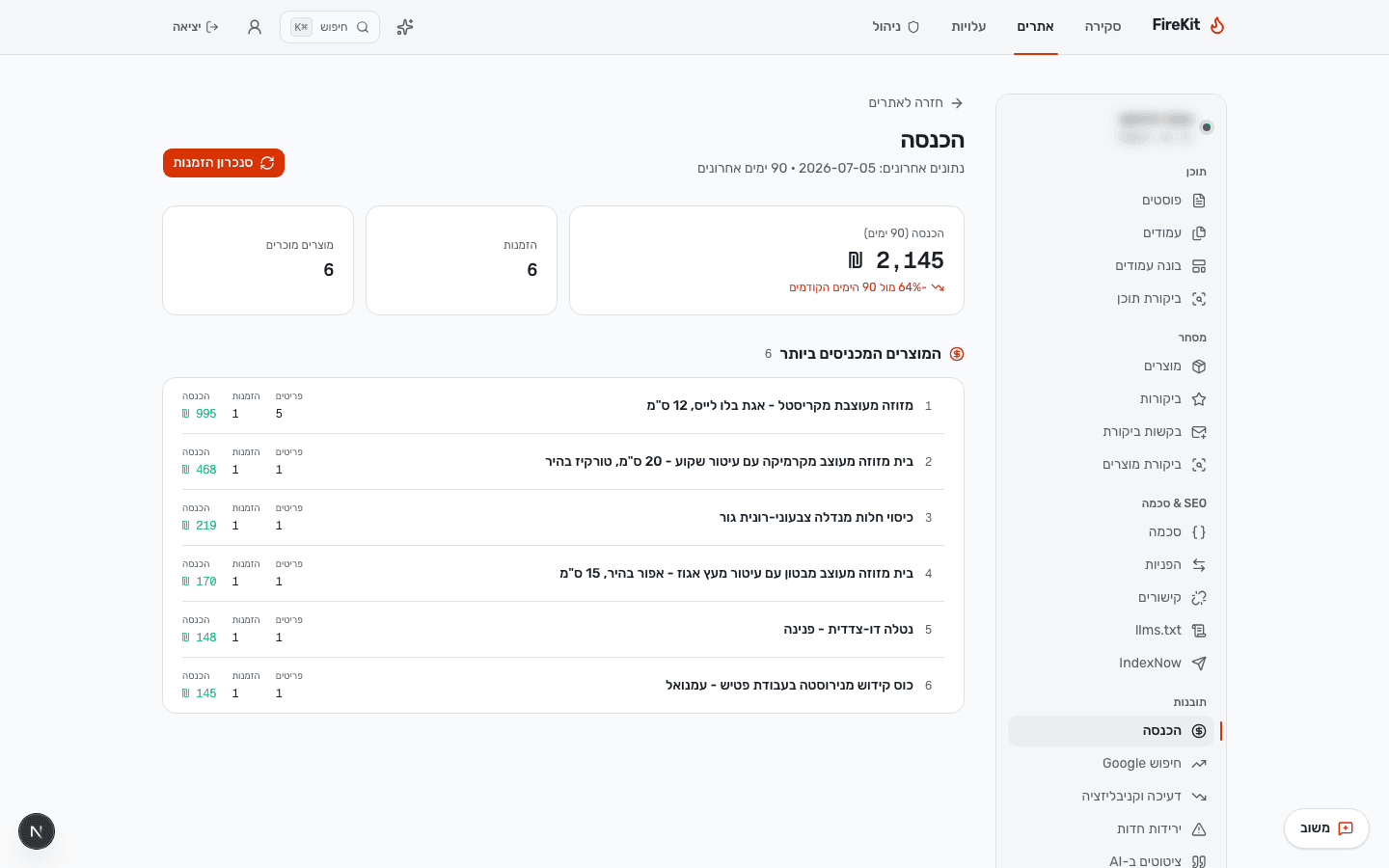Focus the חיפוש search field
Viewport: 1389px width, 868px height.
(330, 27)
